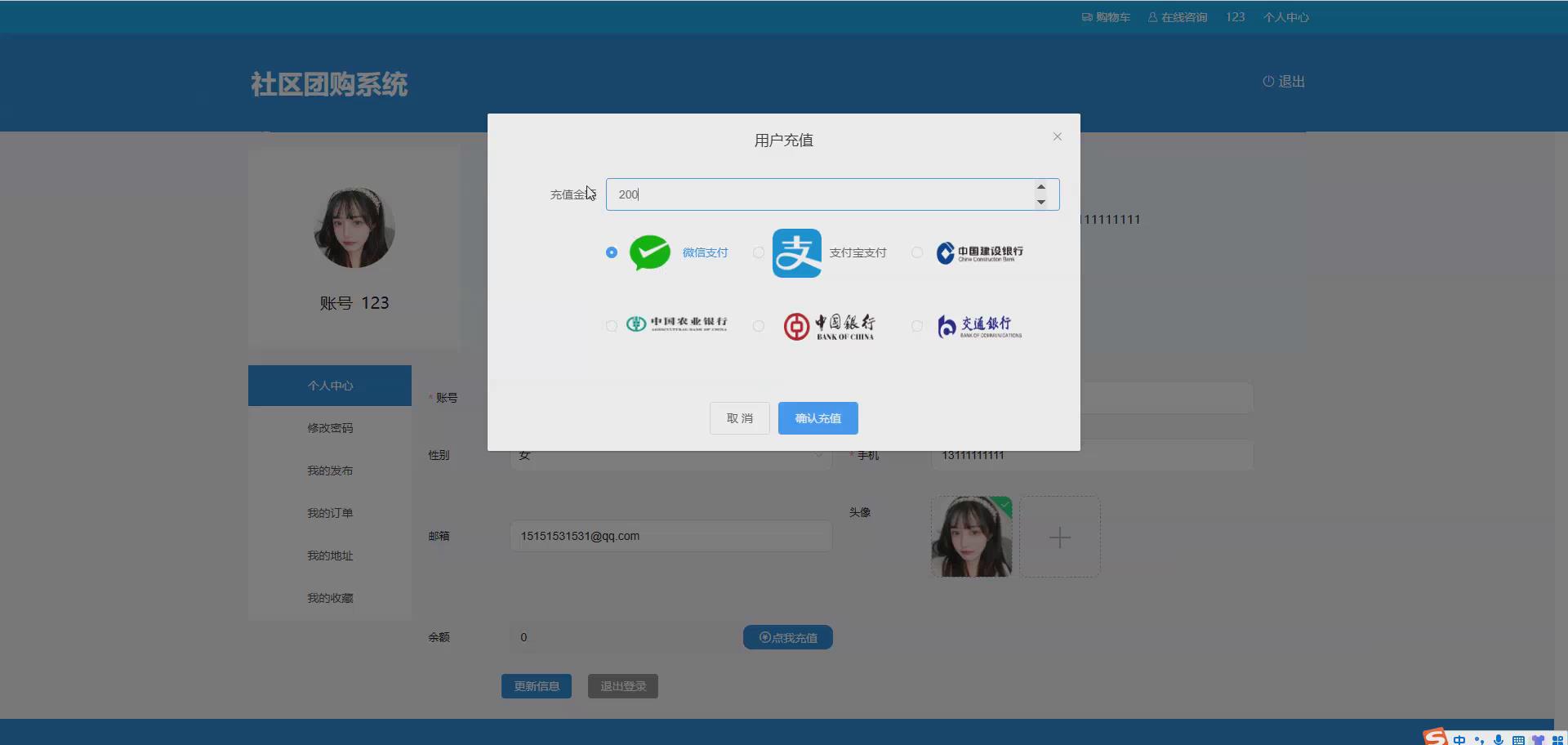Click the plus box to upload avatar
Screen dimensions: 1568x745
click(1060, 537)
